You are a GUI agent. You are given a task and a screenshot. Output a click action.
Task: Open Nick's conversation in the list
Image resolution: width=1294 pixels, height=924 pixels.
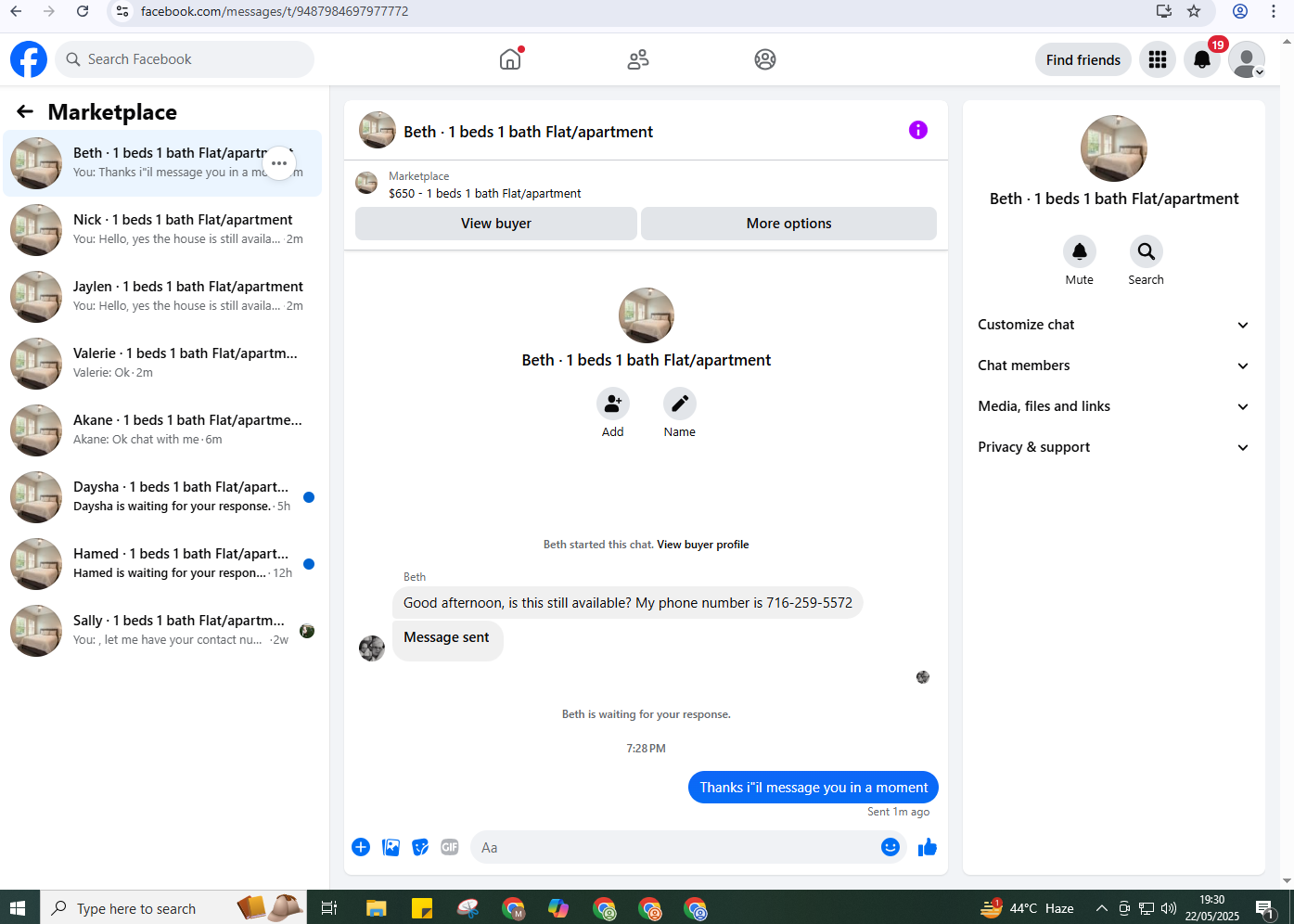coord(162,230)
